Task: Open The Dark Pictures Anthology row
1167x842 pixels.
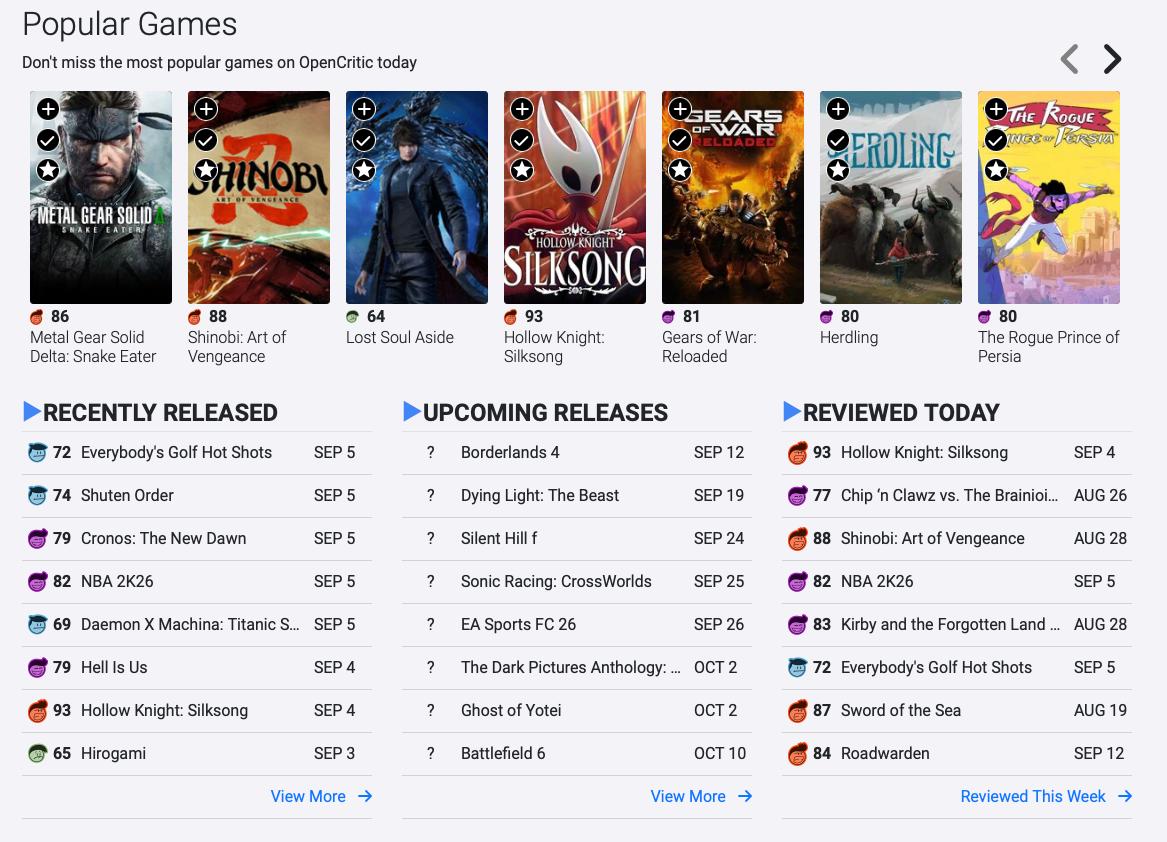Action: [x=577, y=668]
